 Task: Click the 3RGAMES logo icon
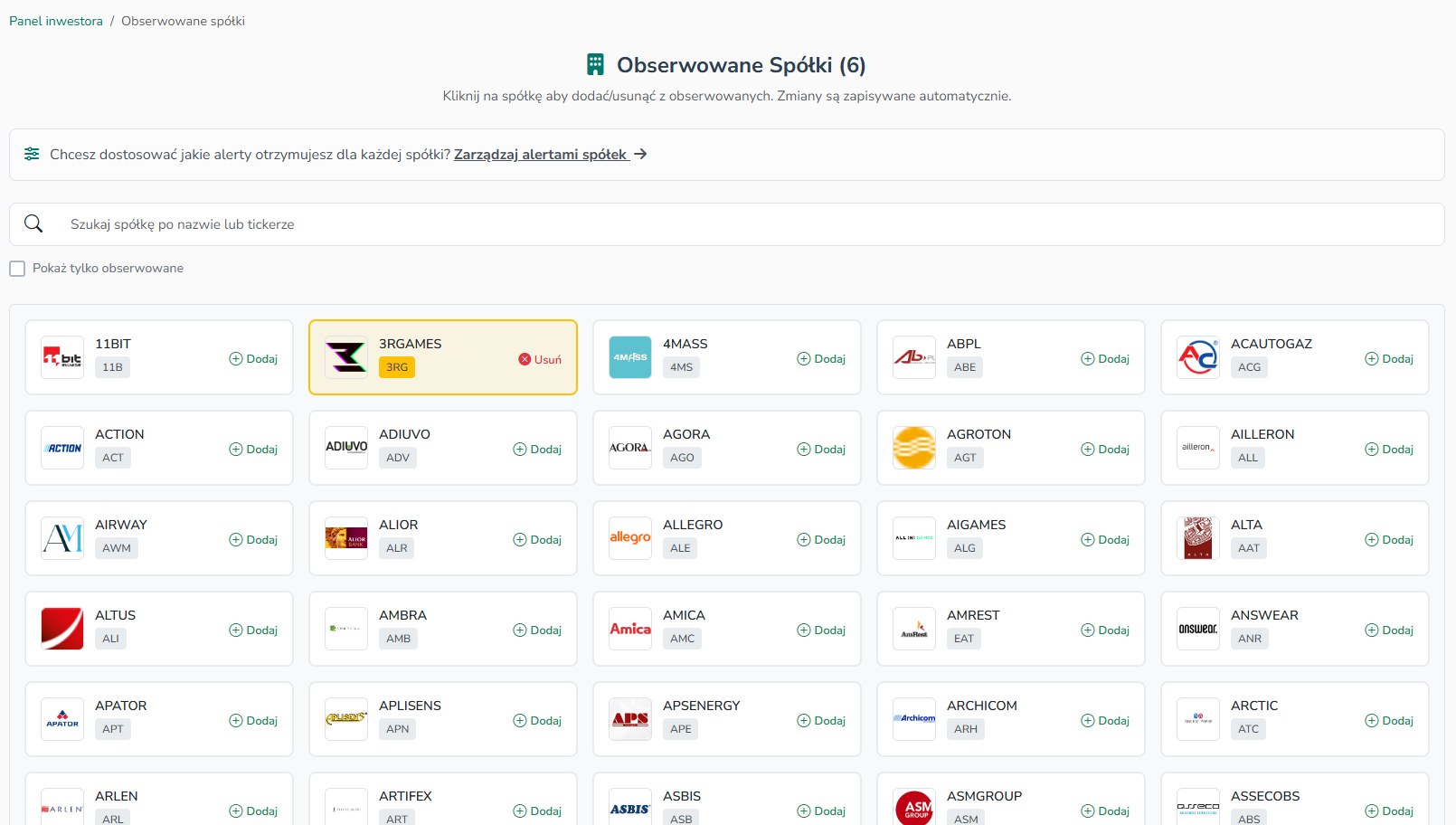(x=346, y=357)
